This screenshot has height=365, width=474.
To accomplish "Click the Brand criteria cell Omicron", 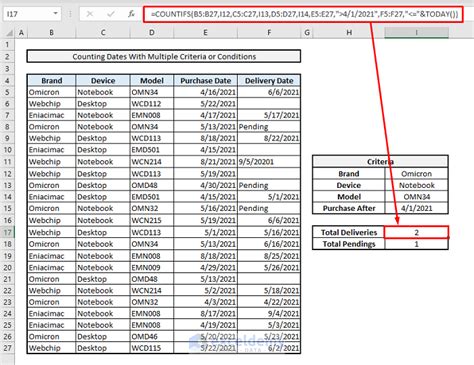I will pyautogui.click(x=416, y=174).
